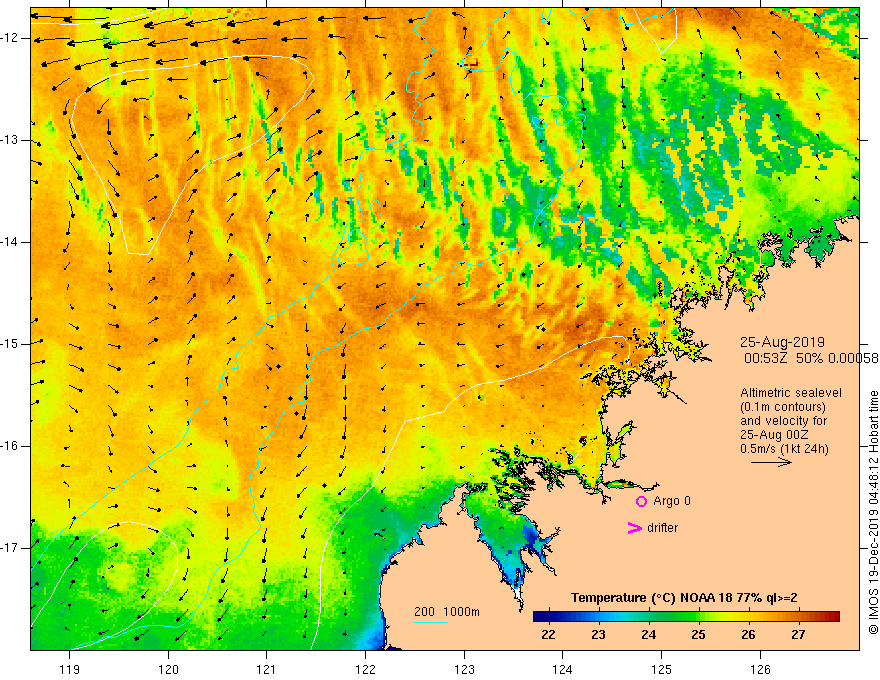Image resolution: width=880 pixels, height=680 pixels.
Task: Click the color bar value 24
Action: coord(648,635)
